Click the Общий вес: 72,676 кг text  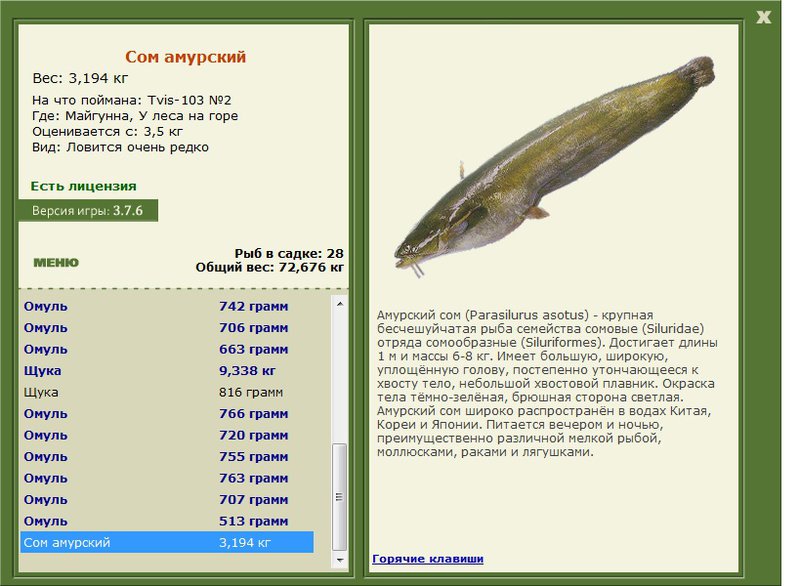(x=269, y=267)
